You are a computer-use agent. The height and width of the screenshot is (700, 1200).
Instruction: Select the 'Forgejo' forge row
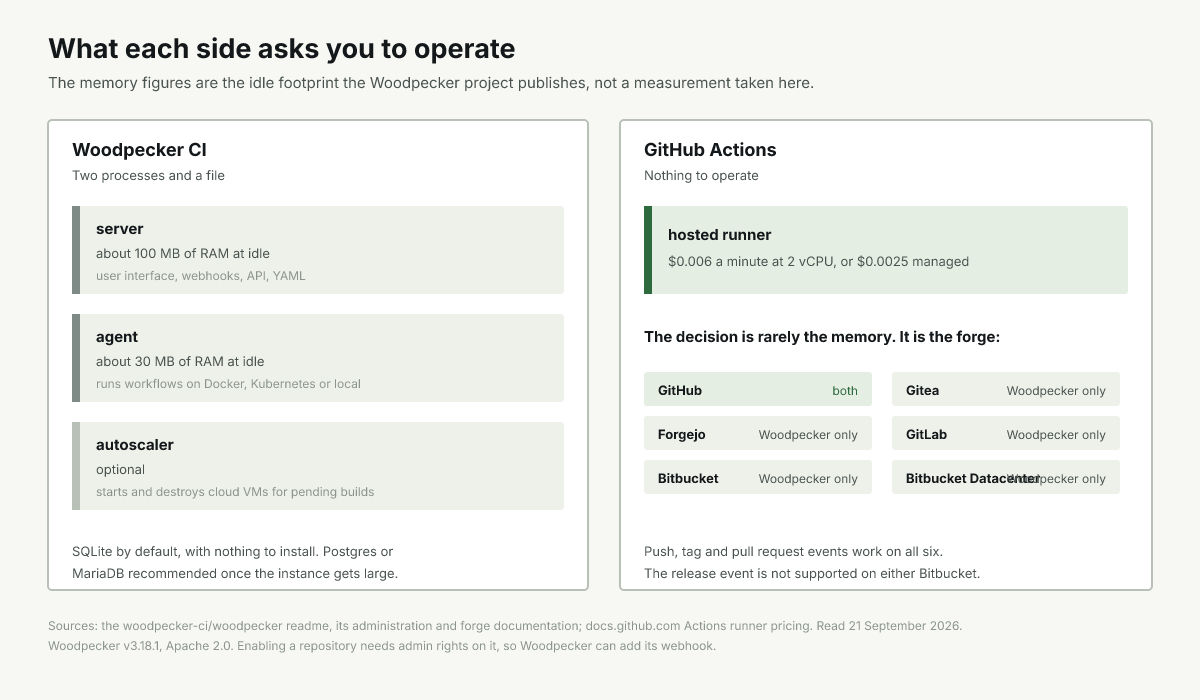coord(758,434)
